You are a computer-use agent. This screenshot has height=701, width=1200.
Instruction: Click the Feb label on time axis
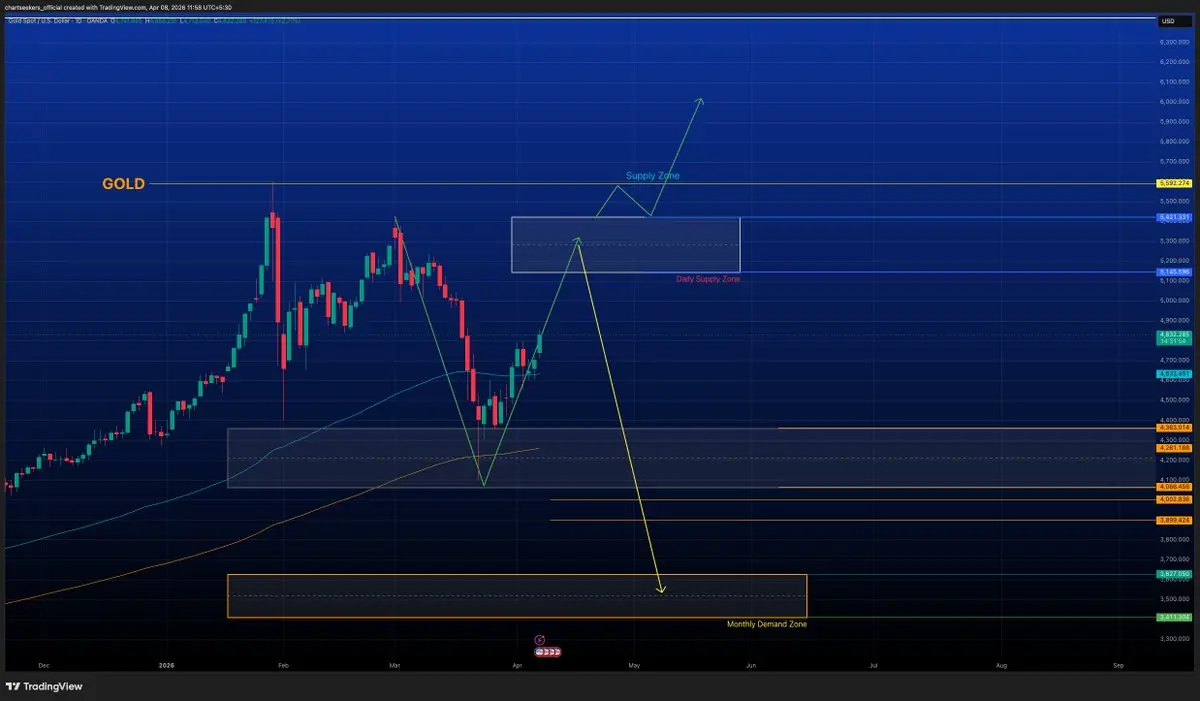(283, 664)
